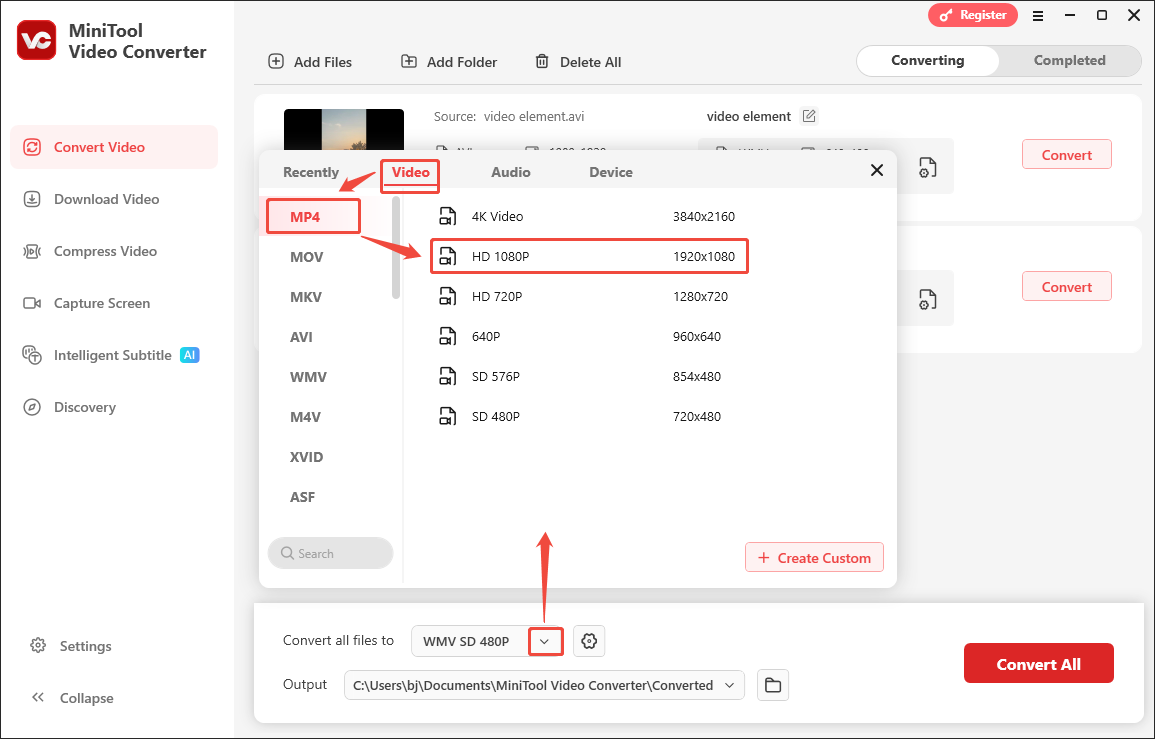Select the Compress Video tool

click(106, 251)
